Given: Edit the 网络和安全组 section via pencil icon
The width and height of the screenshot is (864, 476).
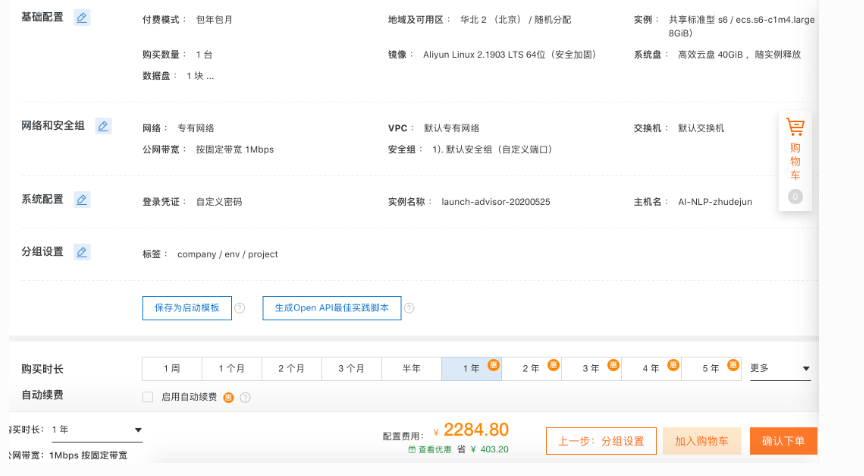Looking at the screenshot, I should [x=103, y=126].
